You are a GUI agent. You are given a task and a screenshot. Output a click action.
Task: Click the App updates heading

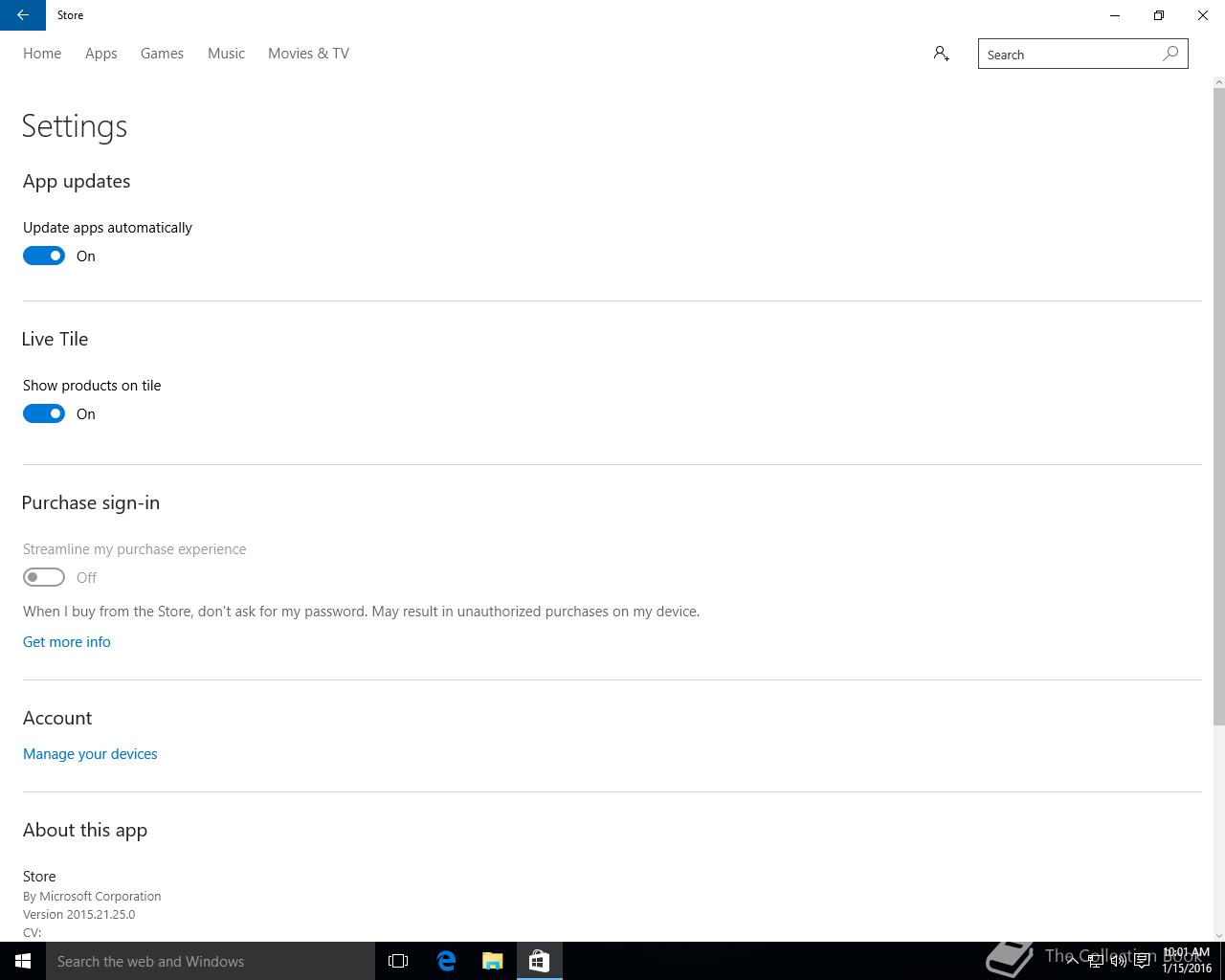point(77,181)
